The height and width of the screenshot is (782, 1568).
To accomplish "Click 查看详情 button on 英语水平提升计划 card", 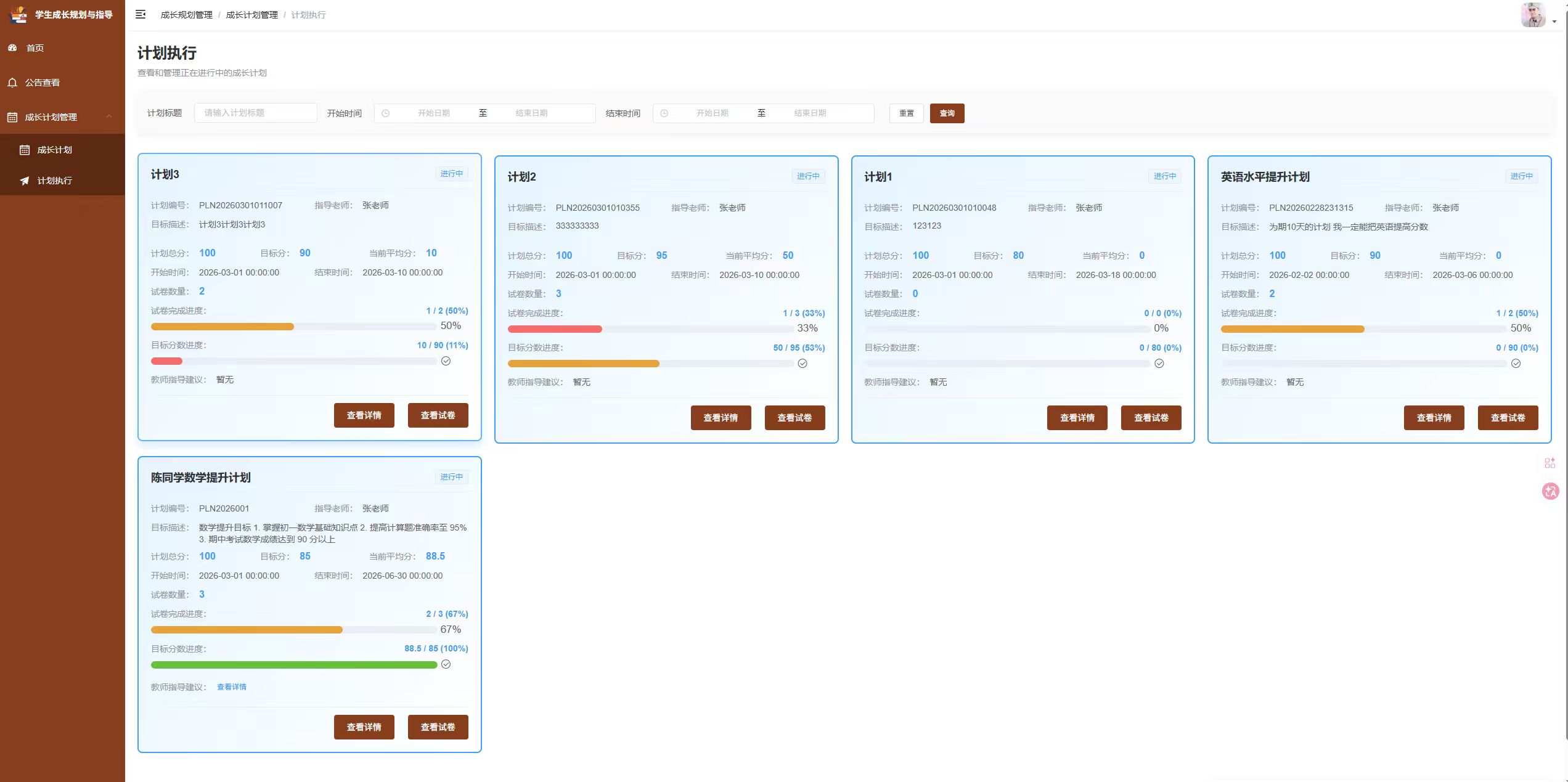I will click(x=1434, y=418).
